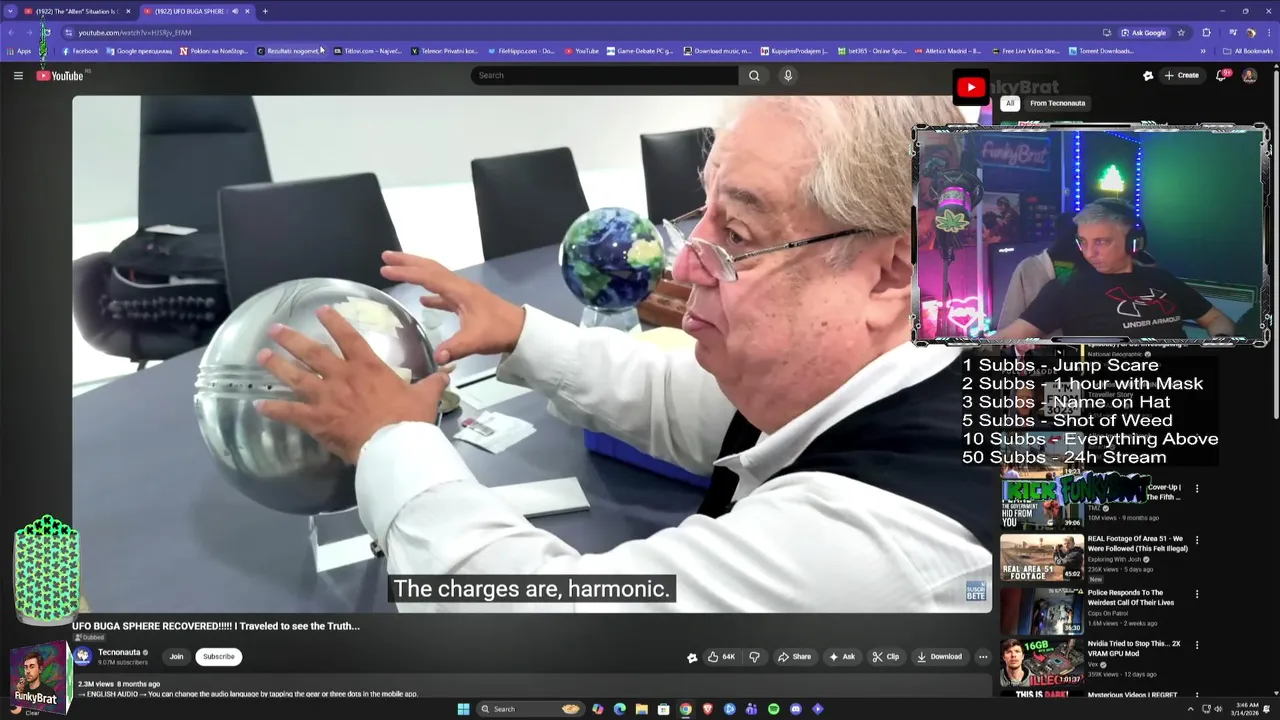The image size is (1280, 720).
Task: Open options for Police Responds video
Action: (1197, 594)
